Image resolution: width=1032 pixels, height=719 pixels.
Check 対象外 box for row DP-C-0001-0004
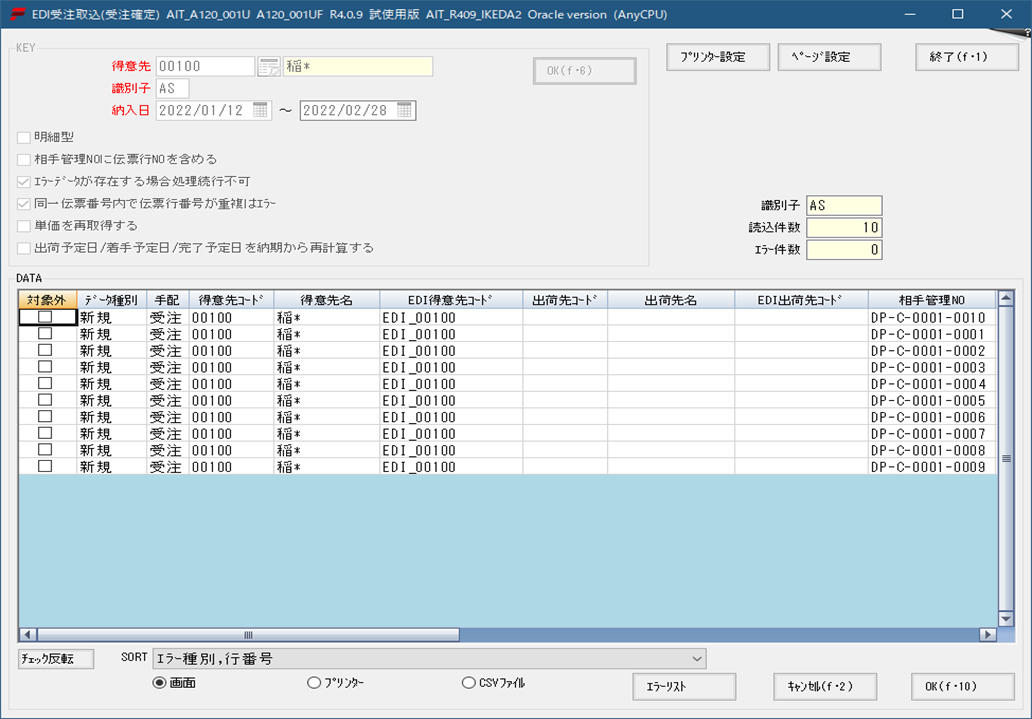(x=45, y=383)
